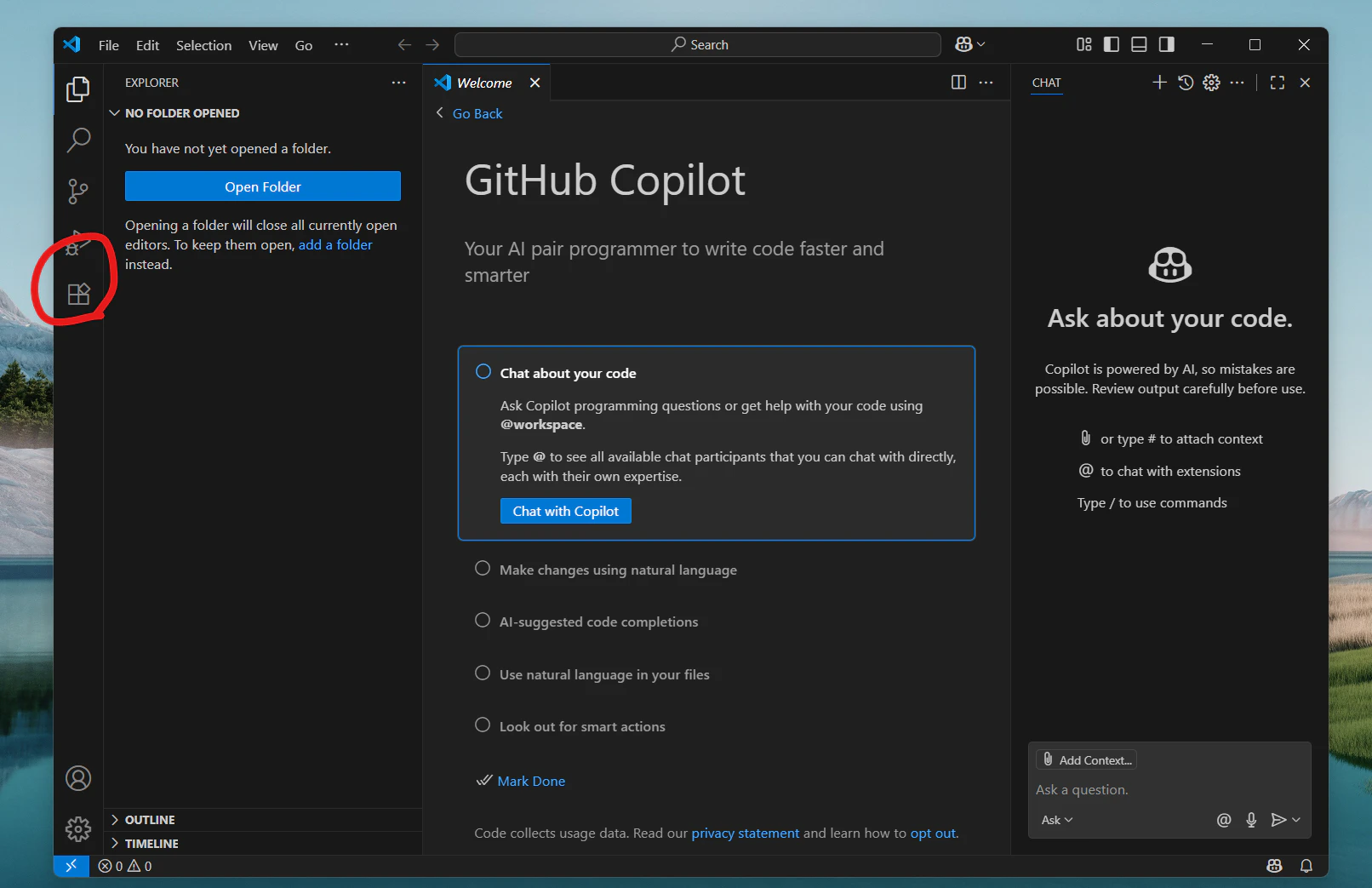Close the chat panel

click(1305, 83)
